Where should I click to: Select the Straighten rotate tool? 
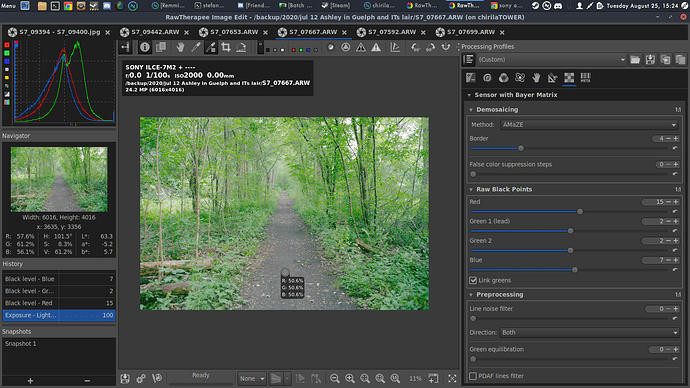[241, 48]
